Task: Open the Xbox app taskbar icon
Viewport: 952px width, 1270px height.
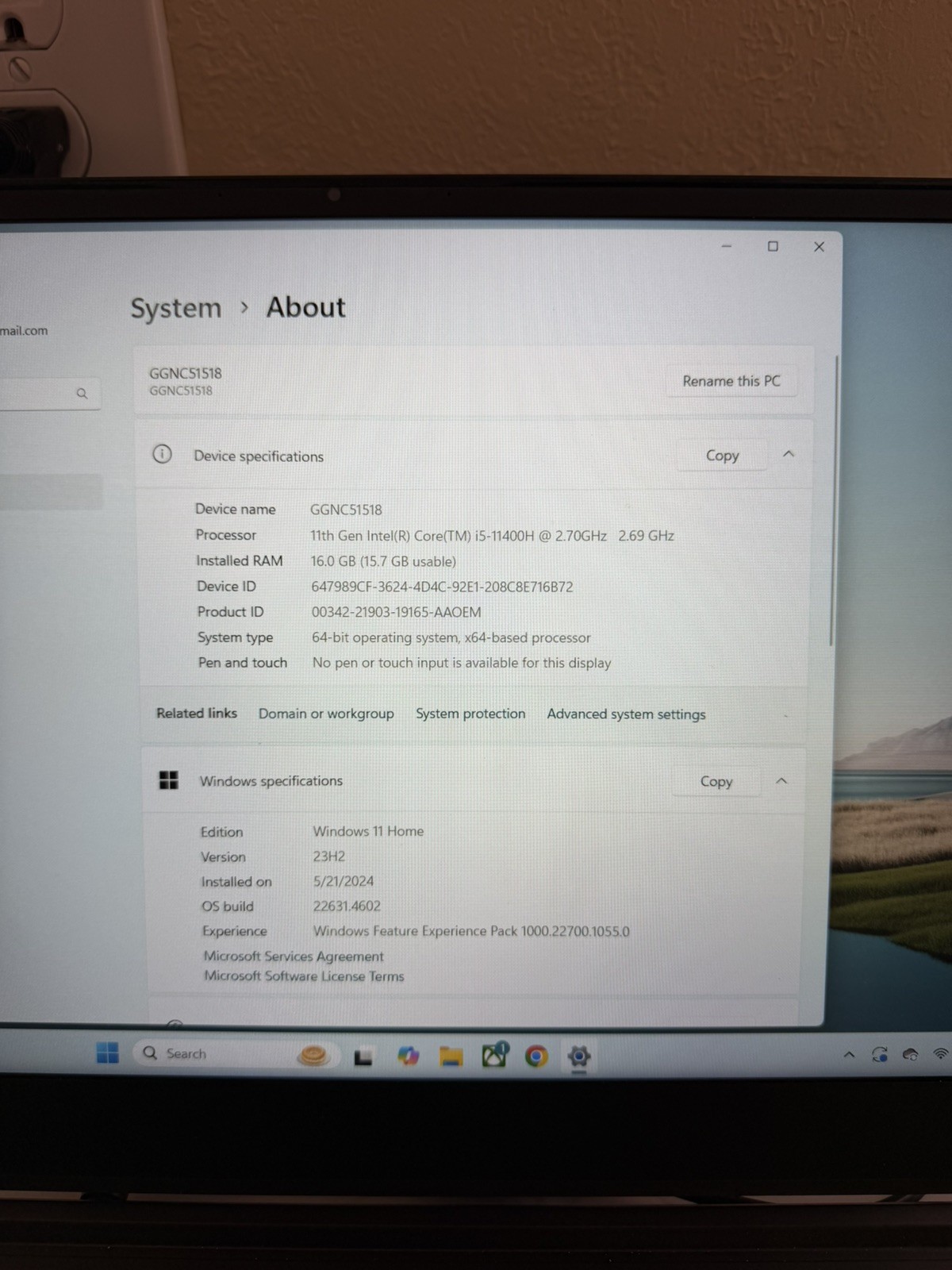Action: point(494,1055)
